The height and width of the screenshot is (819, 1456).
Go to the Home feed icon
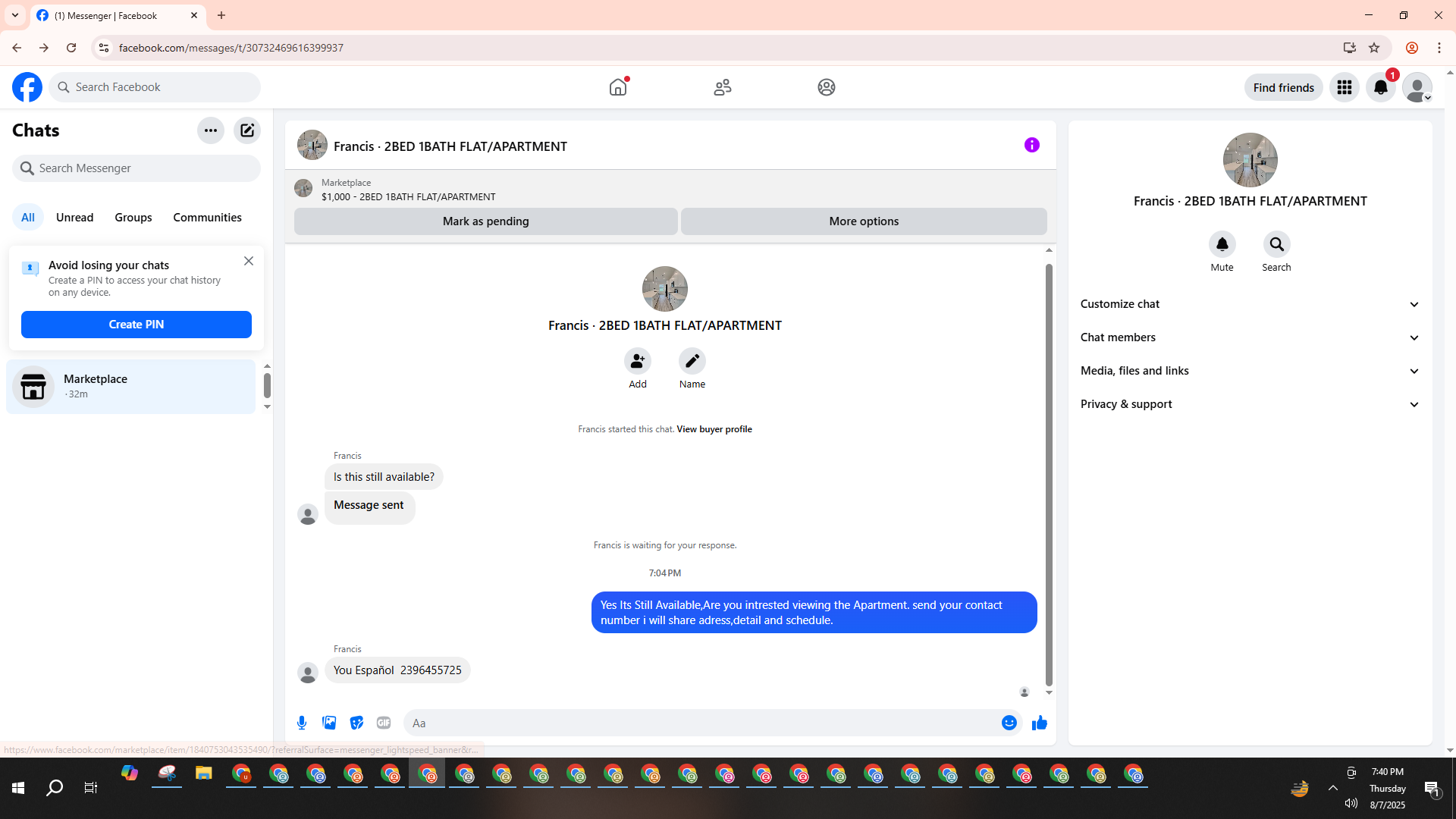(x=618, y=87)
